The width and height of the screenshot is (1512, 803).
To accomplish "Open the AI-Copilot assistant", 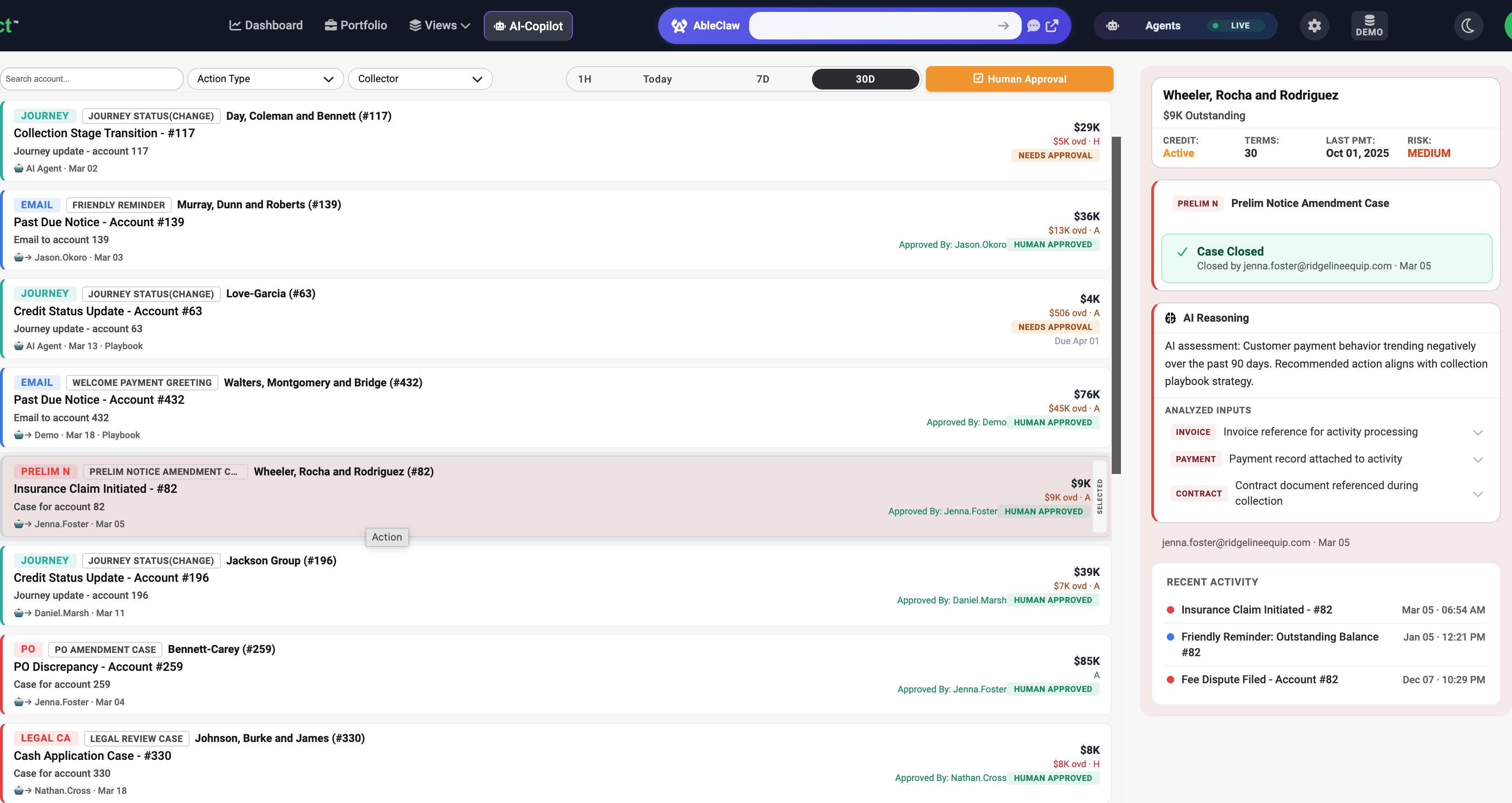I will [x=528, y=26].
